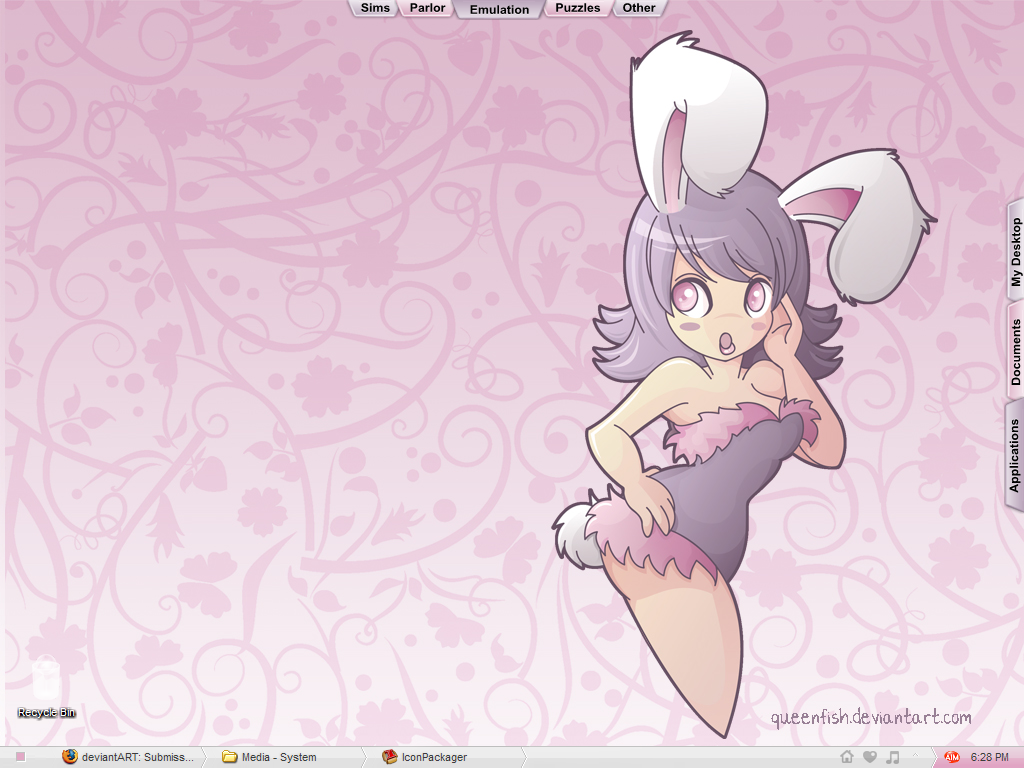Screen dimensions: 1024x768
Task: Open the Other tab
Action: tap(639, 8)
